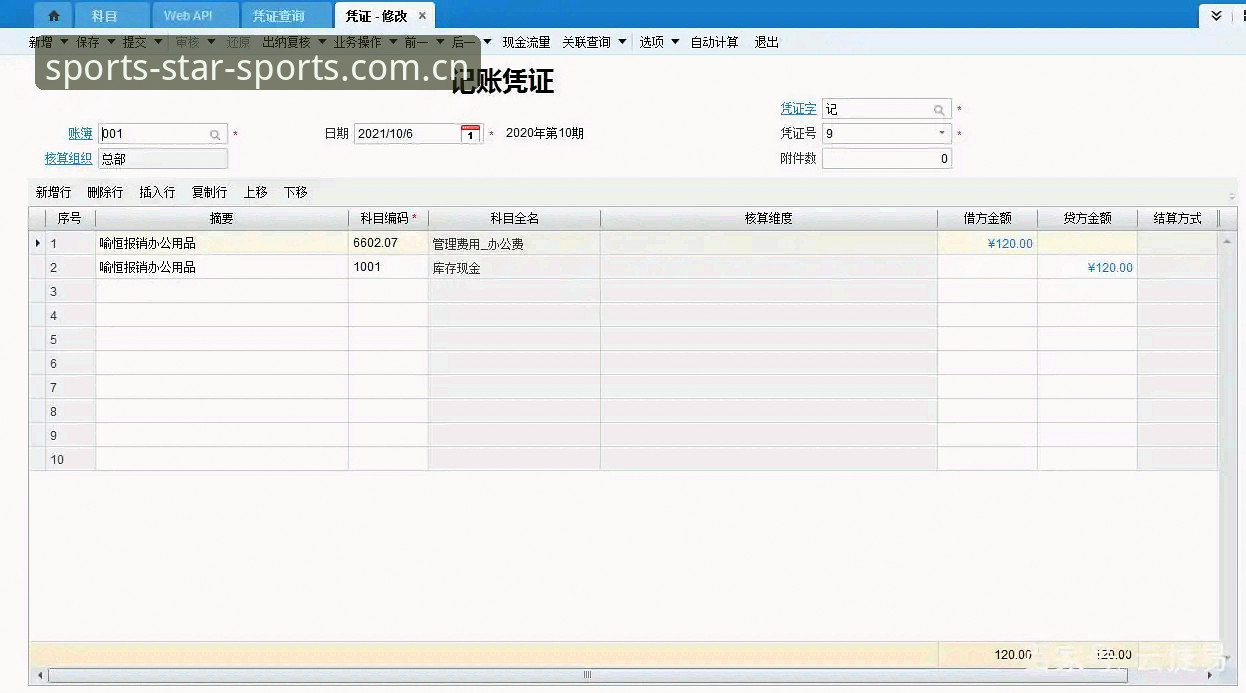Open the 核算组织 link label
The image size is (1246, 693).
point(68,158)
